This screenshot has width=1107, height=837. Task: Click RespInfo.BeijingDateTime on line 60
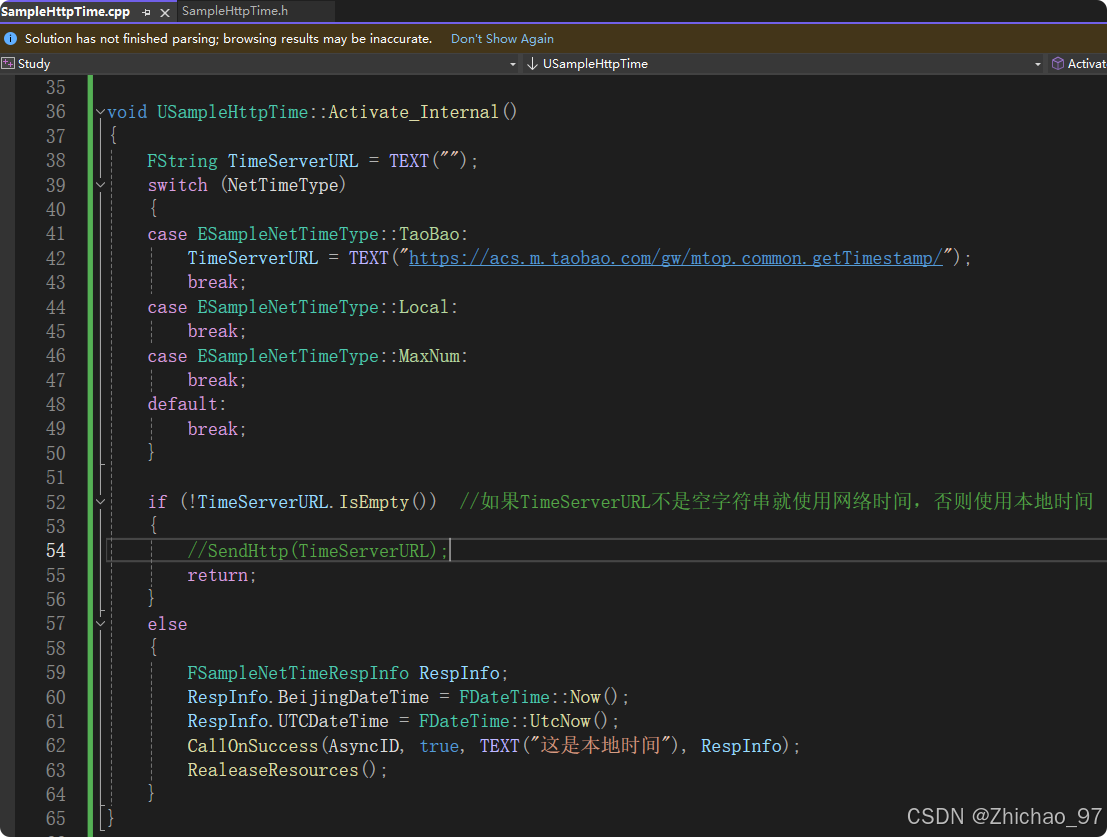click(x=308, y=697)
